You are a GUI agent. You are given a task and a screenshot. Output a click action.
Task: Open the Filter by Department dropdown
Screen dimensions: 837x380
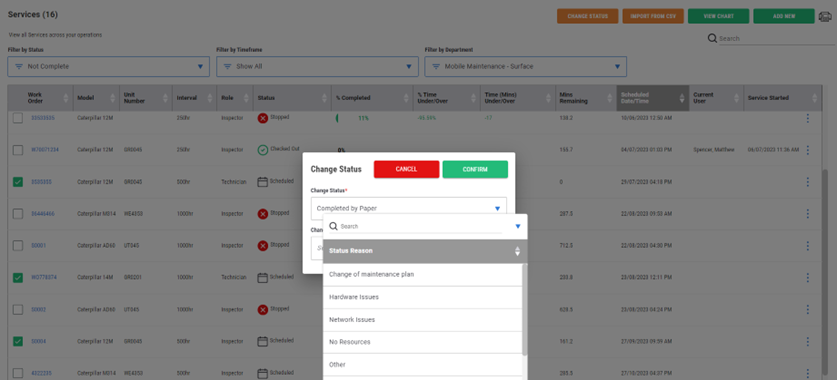tap(526, 67)
